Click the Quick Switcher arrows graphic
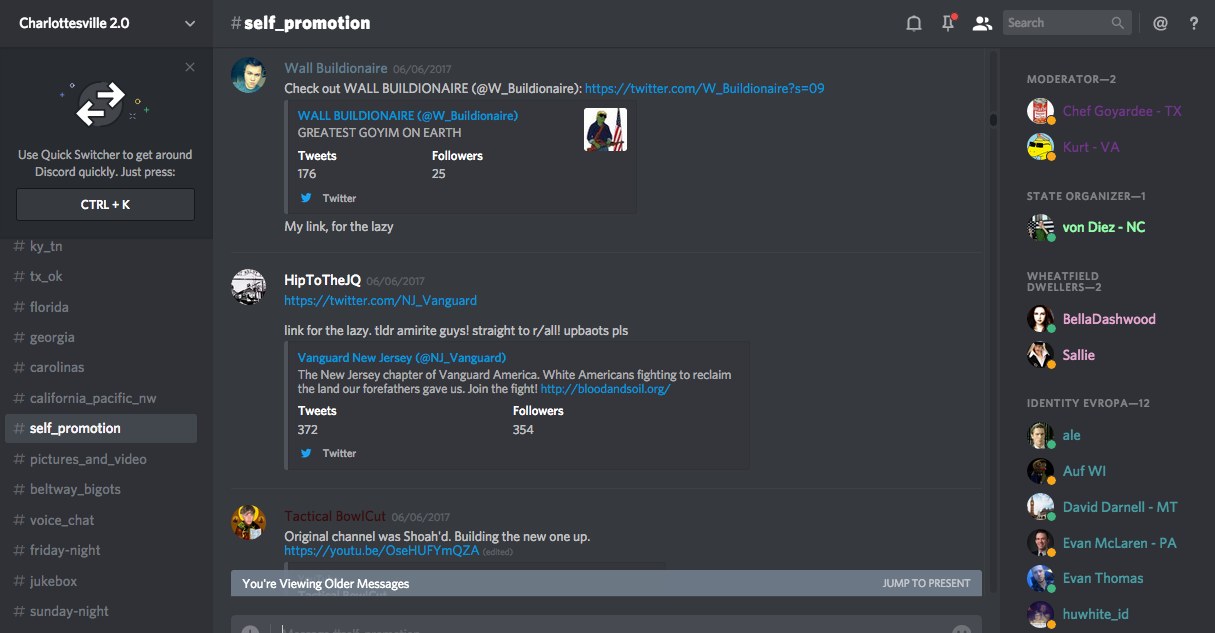1215x633 pixels. coord(103,104)
